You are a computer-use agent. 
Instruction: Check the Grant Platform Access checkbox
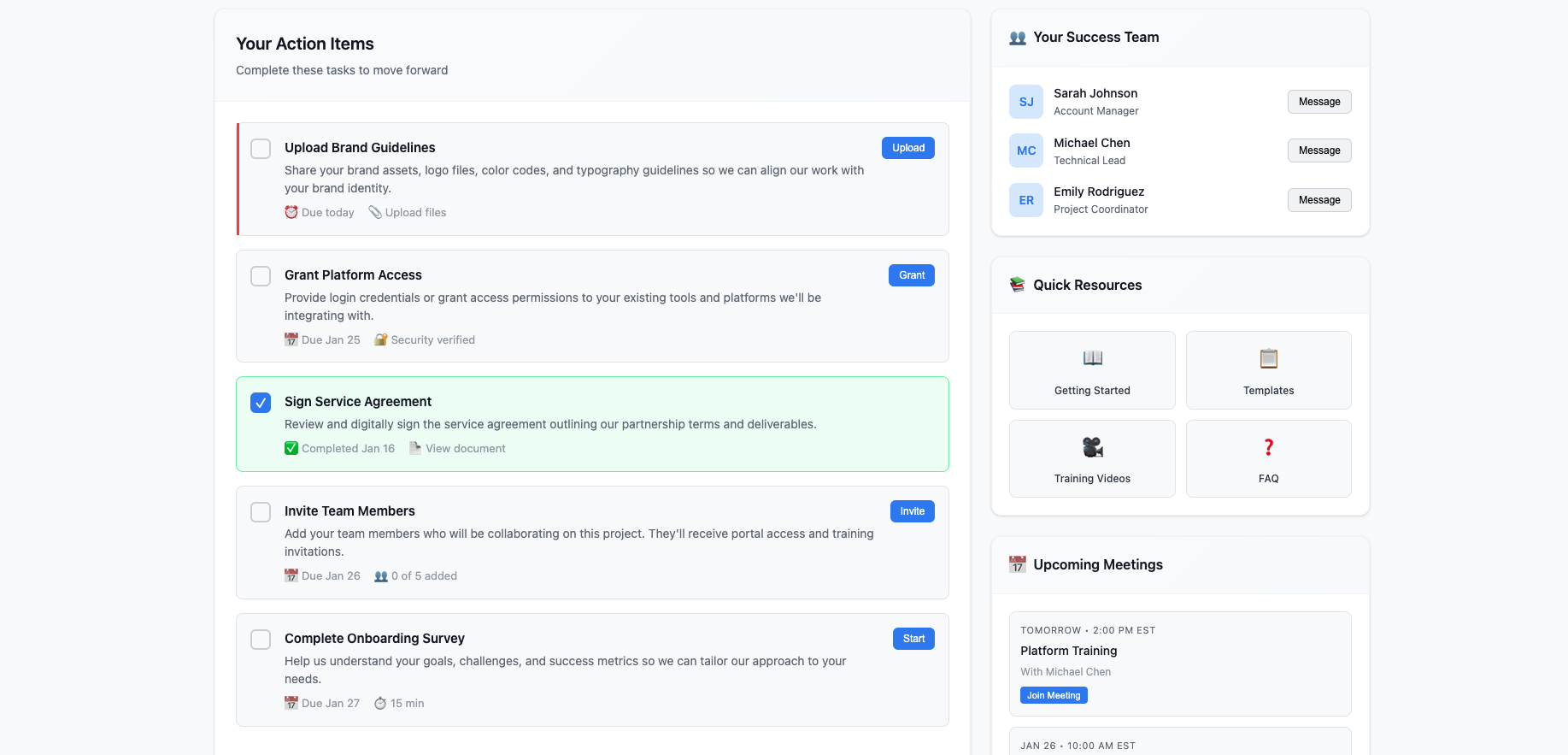[261, 276]
